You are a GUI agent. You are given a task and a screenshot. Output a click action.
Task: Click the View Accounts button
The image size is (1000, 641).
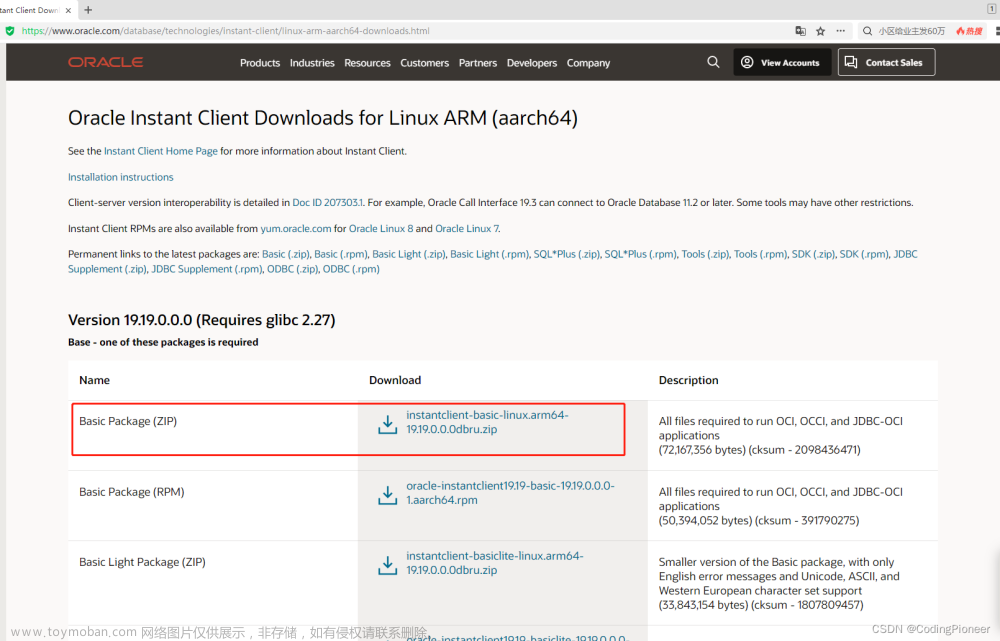(782, 62)
